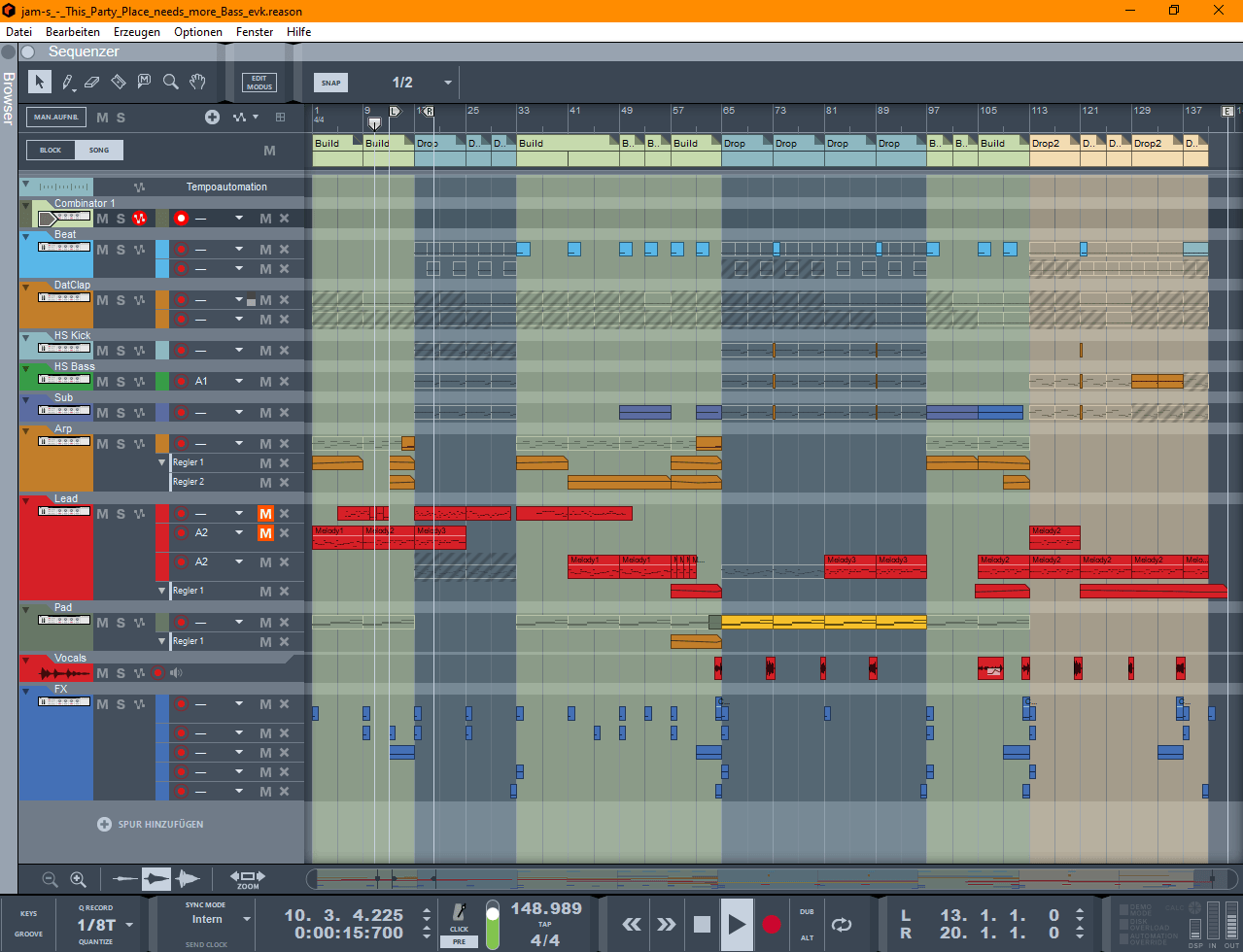1243x952 pixels.
Task: Unmute the Lead track's first lane, orange M
Action: click(265, 514)
